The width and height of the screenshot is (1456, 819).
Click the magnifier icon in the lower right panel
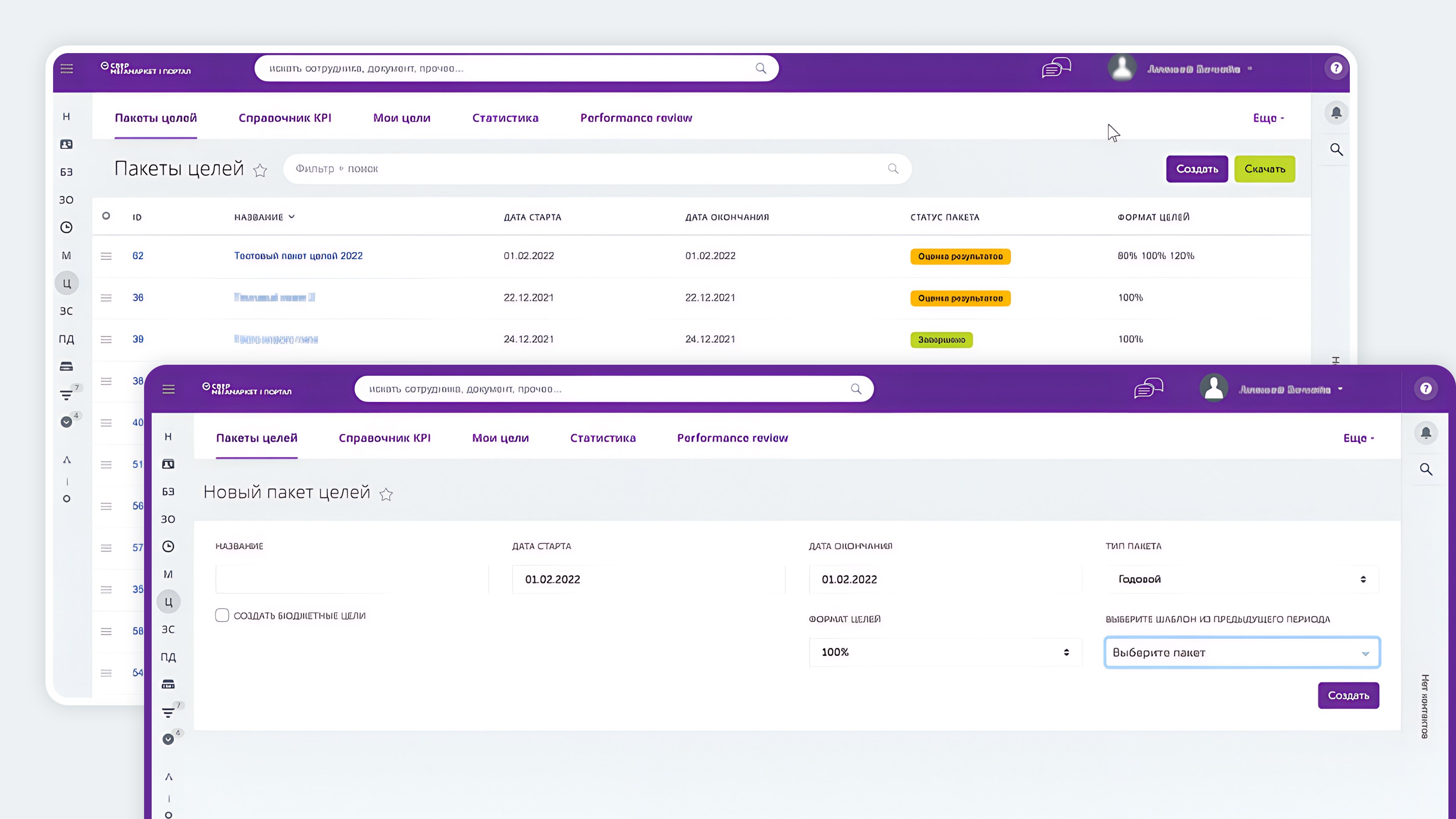pos(1426,469)
